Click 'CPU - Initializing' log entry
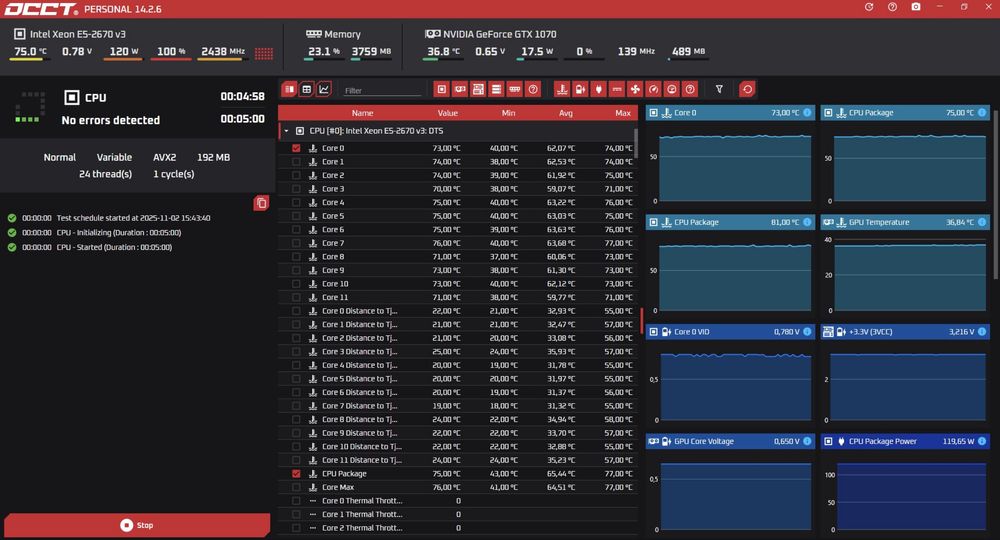 [x=119, y=233]
